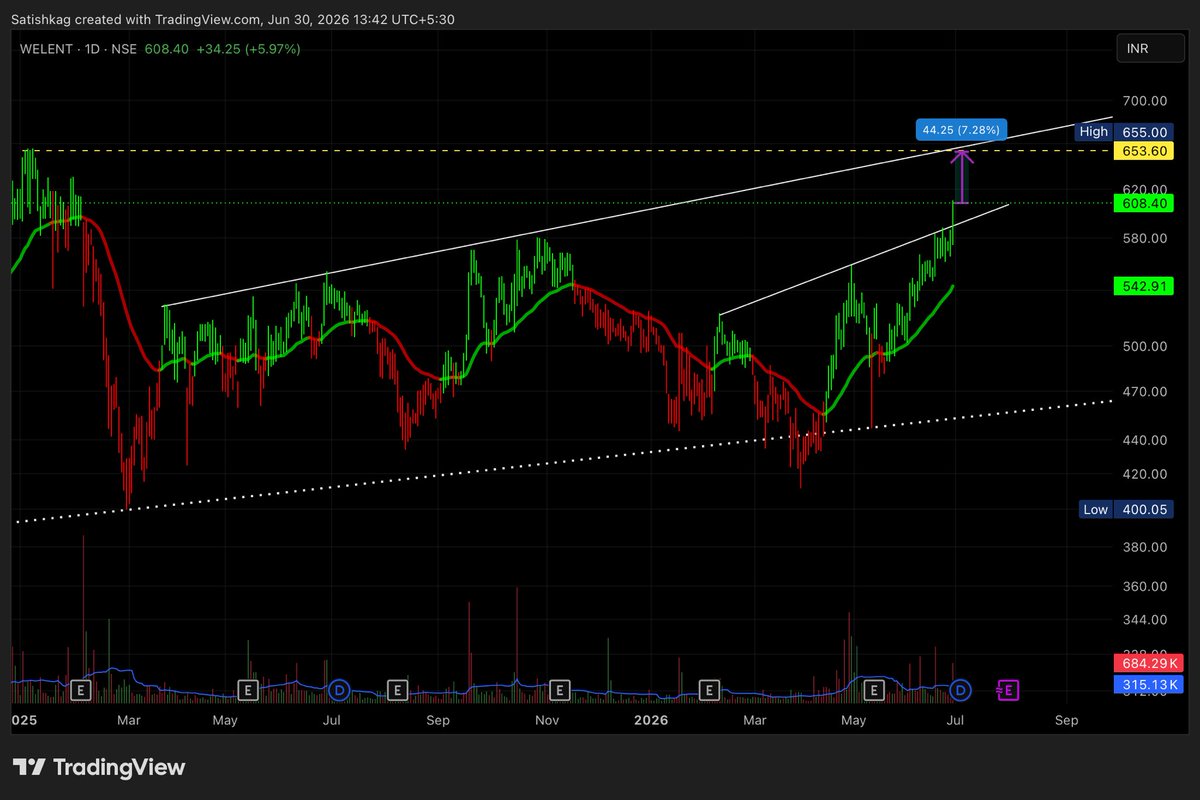Click the earnings E marker between Jul and Sep 2025

point(397,690)
